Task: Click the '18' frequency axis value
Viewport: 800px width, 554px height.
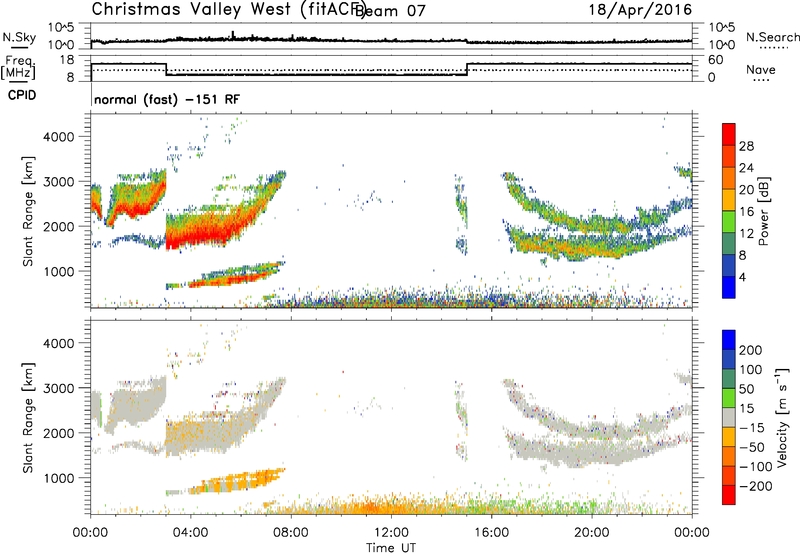Action: (x=66, y=60)
